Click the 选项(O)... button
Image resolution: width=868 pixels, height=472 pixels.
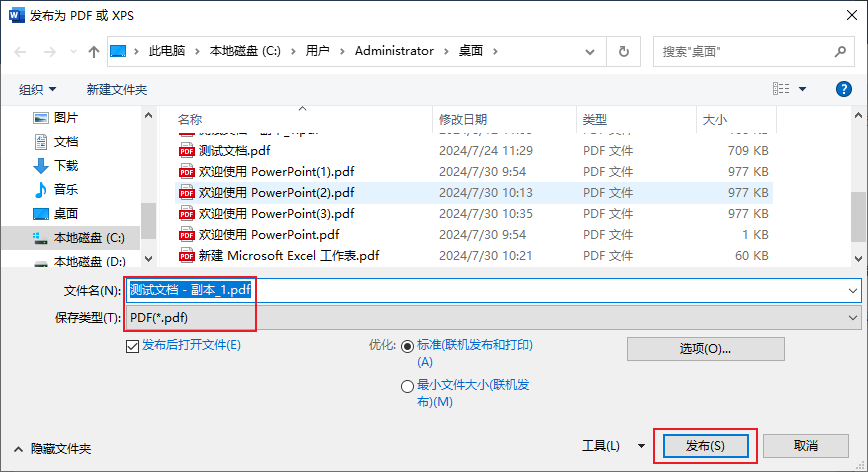click(x=705, y=349)
